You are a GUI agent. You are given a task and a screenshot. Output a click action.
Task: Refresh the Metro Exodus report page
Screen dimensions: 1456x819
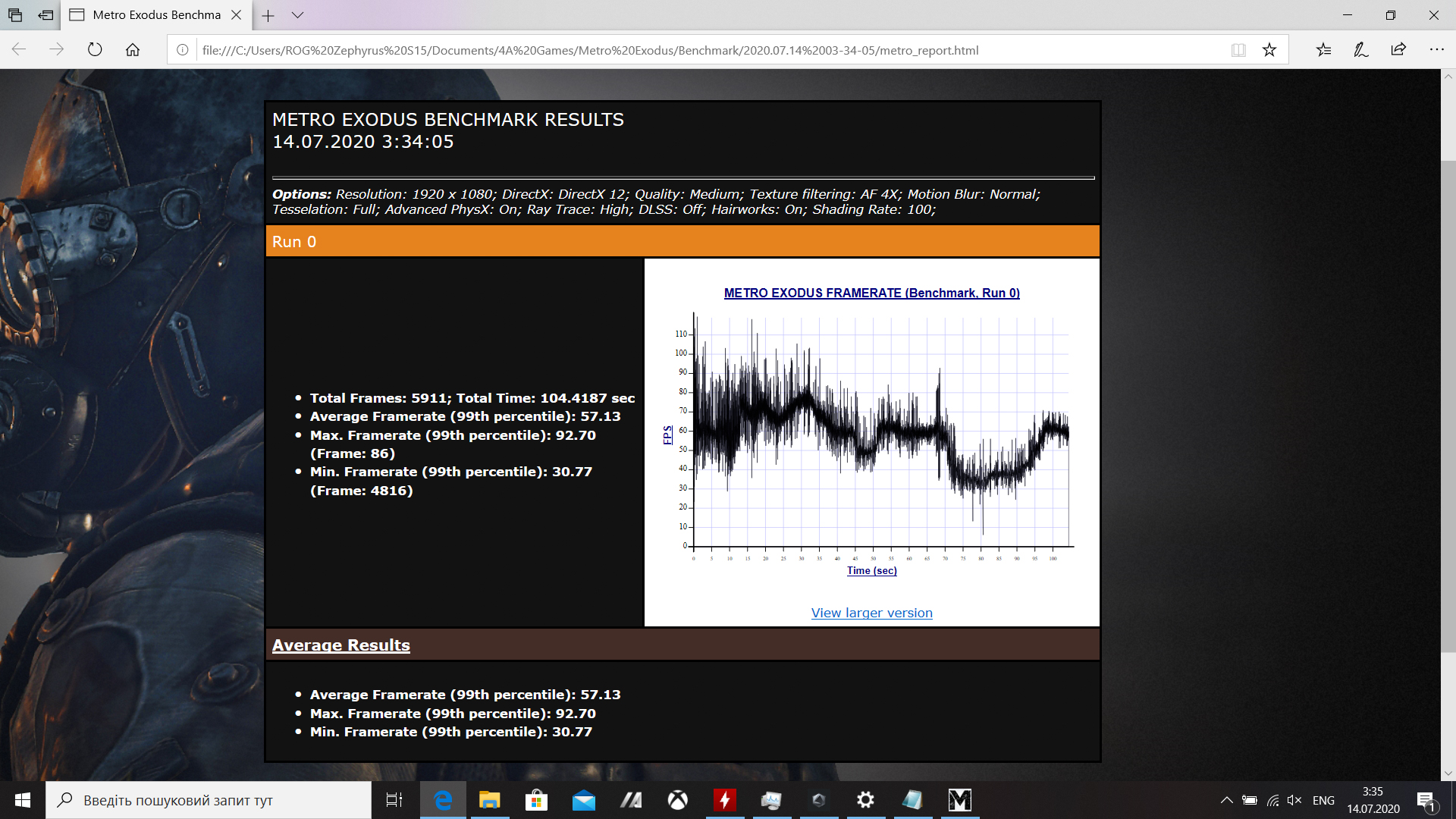click(95, 50)
